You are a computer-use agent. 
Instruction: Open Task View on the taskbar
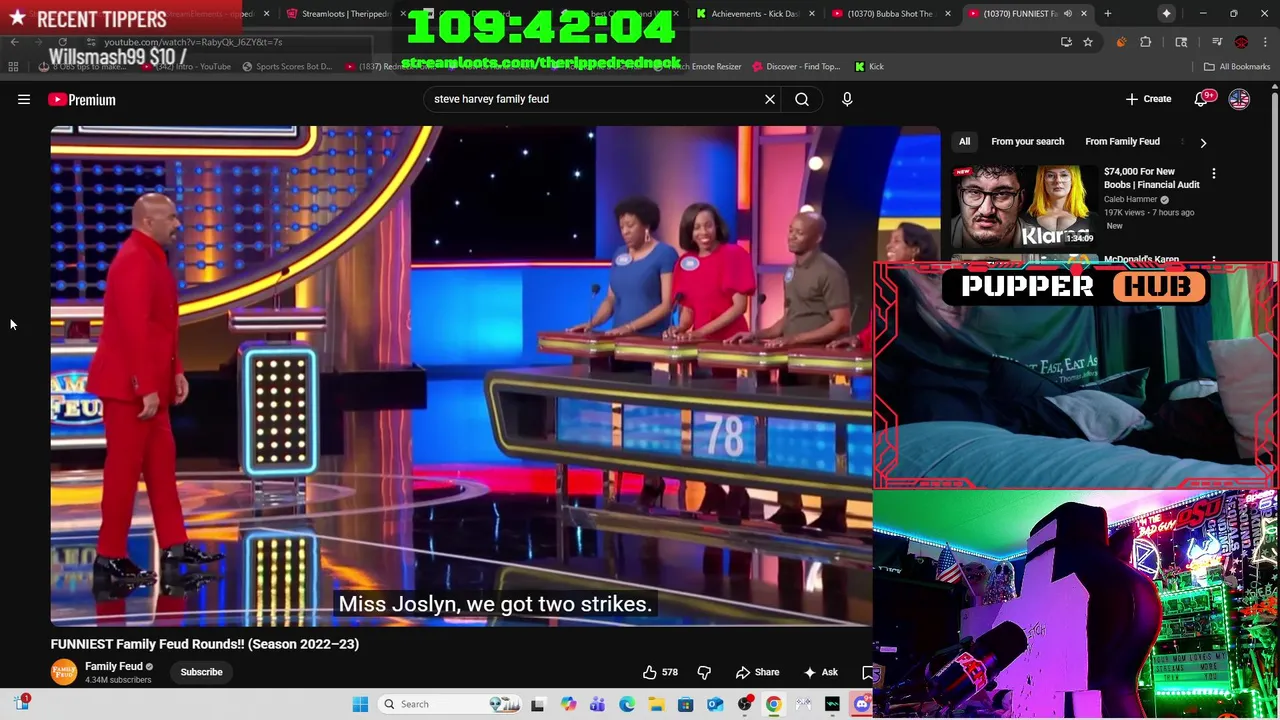(x=537, y=704)
